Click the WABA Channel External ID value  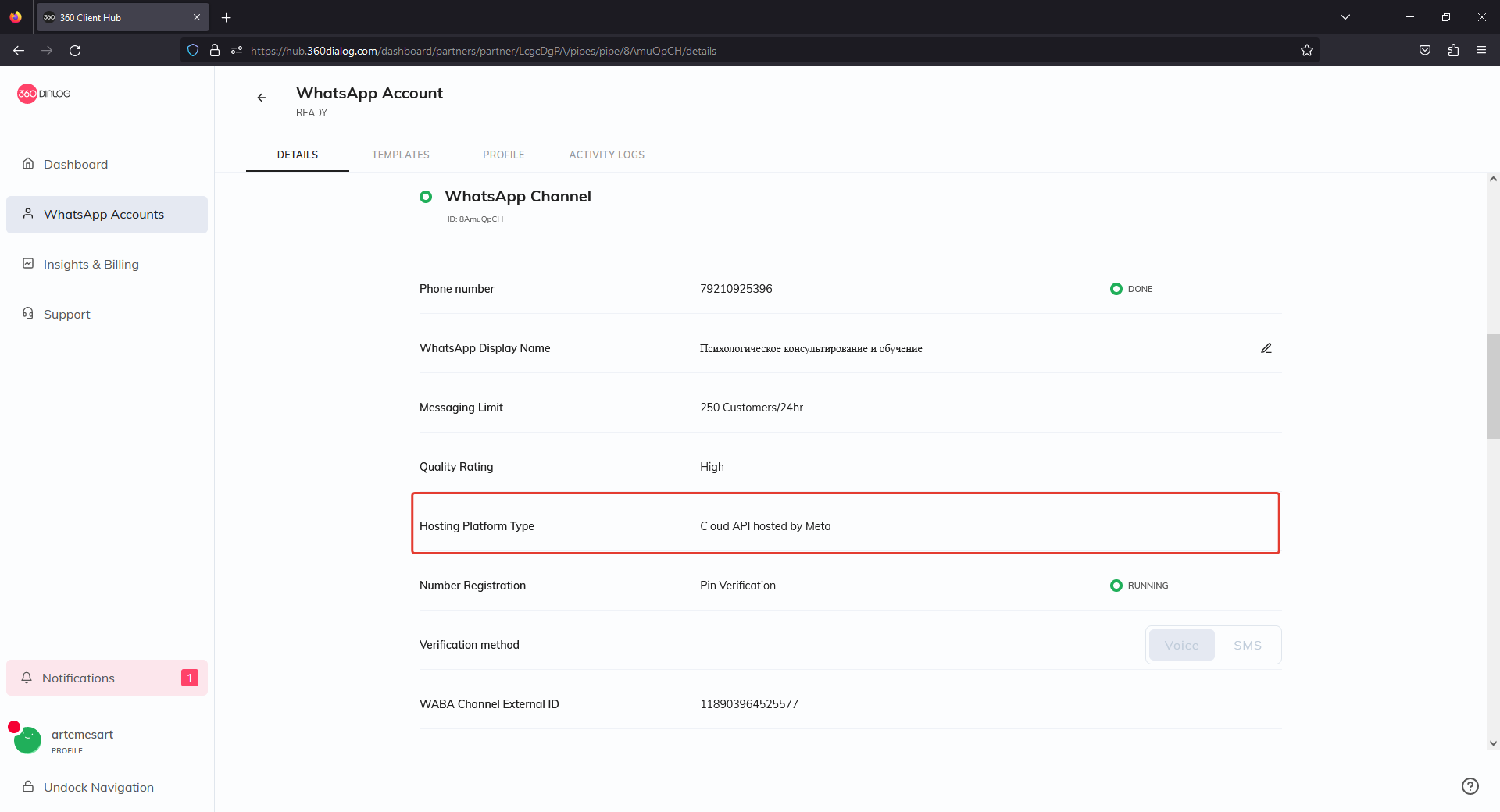pyautogui.click(x=749, y=704)
